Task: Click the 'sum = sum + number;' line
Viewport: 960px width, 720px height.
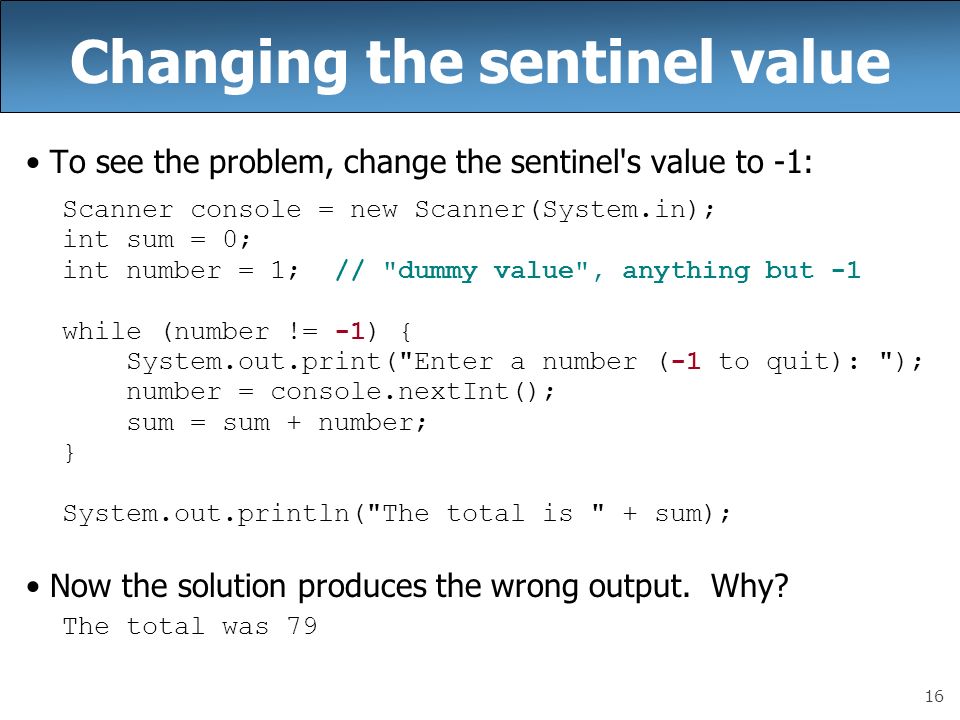Action: (276, 422)
